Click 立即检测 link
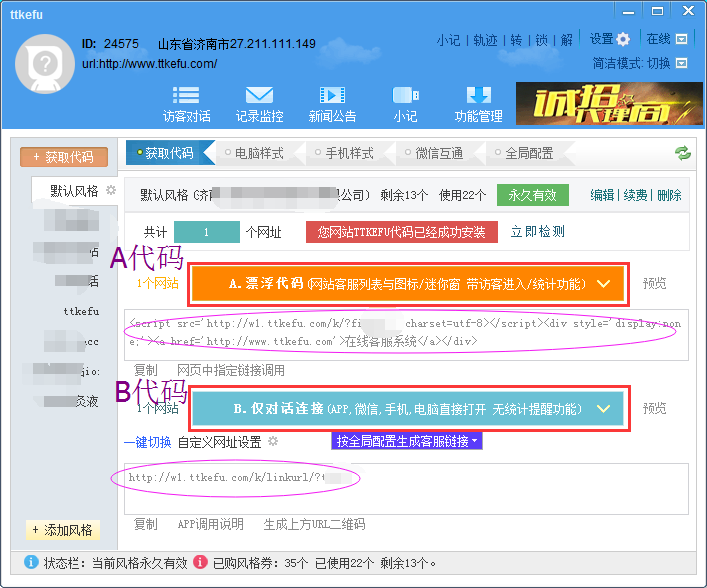This screenshot has height=588, width=707. 537,231
